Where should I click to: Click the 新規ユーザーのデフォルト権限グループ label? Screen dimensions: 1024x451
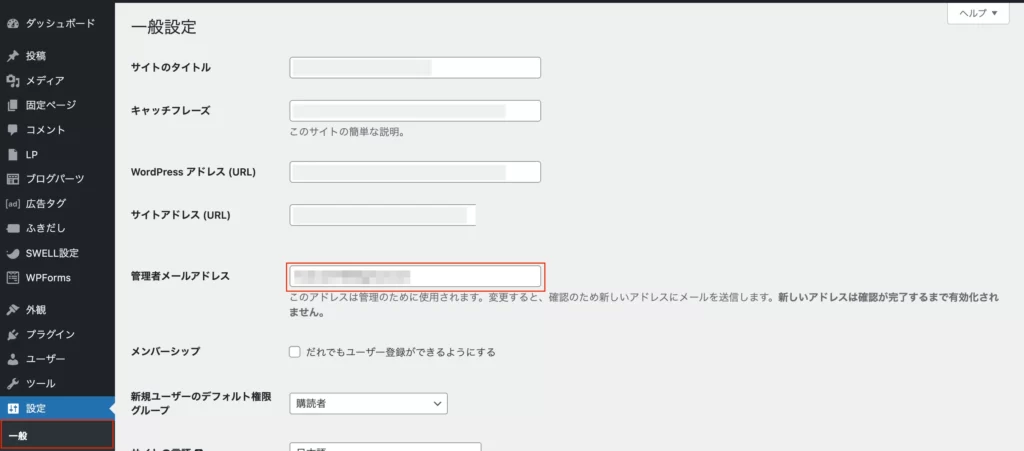click(x=201, y=403)
